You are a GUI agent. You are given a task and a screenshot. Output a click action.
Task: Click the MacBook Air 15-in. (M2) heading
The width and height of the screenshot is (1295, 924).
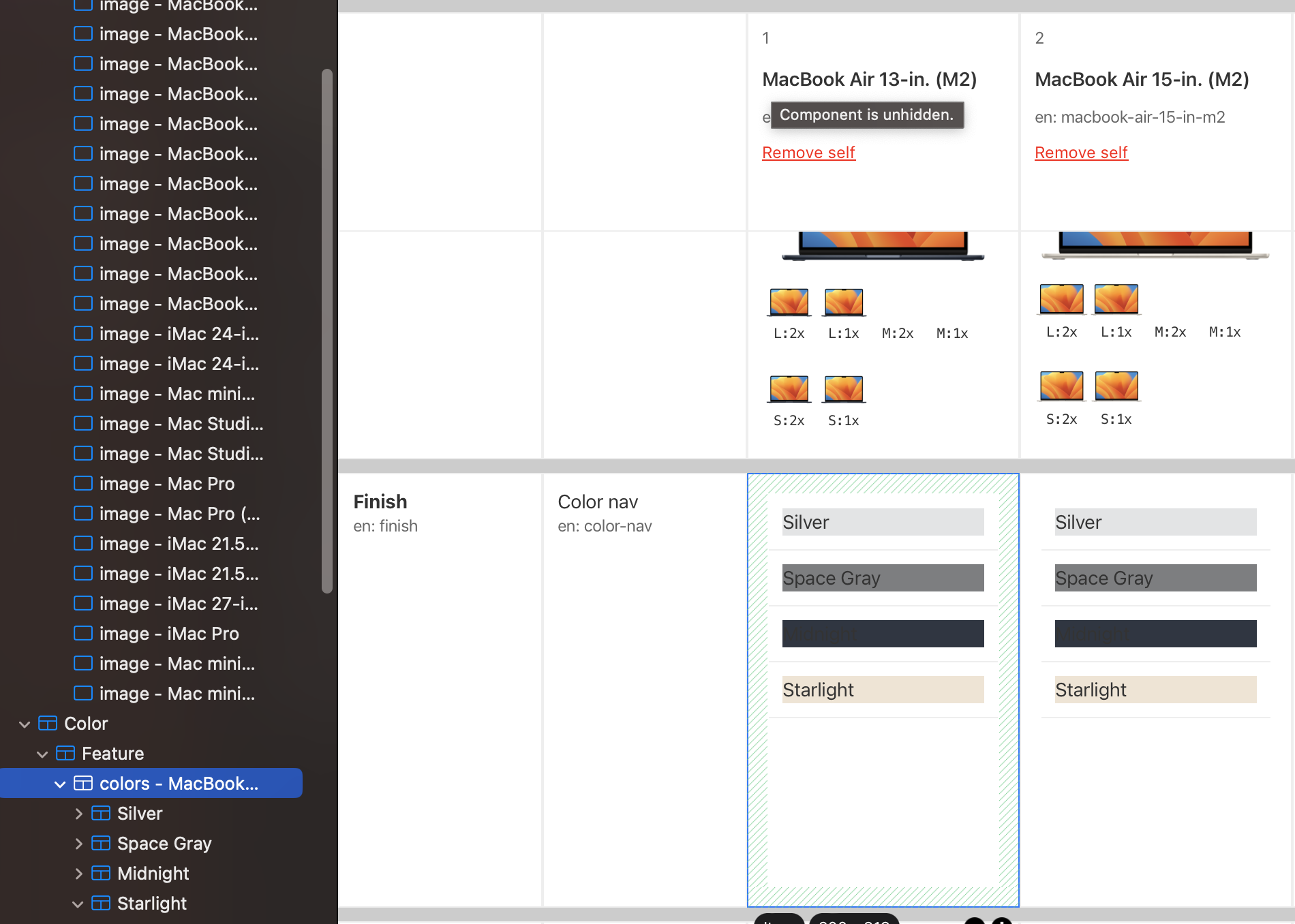[1142, 80]
